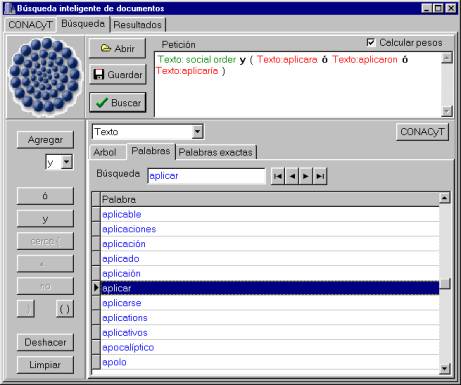Click 'Texto:aplicaría' in the query

point(187,71)
